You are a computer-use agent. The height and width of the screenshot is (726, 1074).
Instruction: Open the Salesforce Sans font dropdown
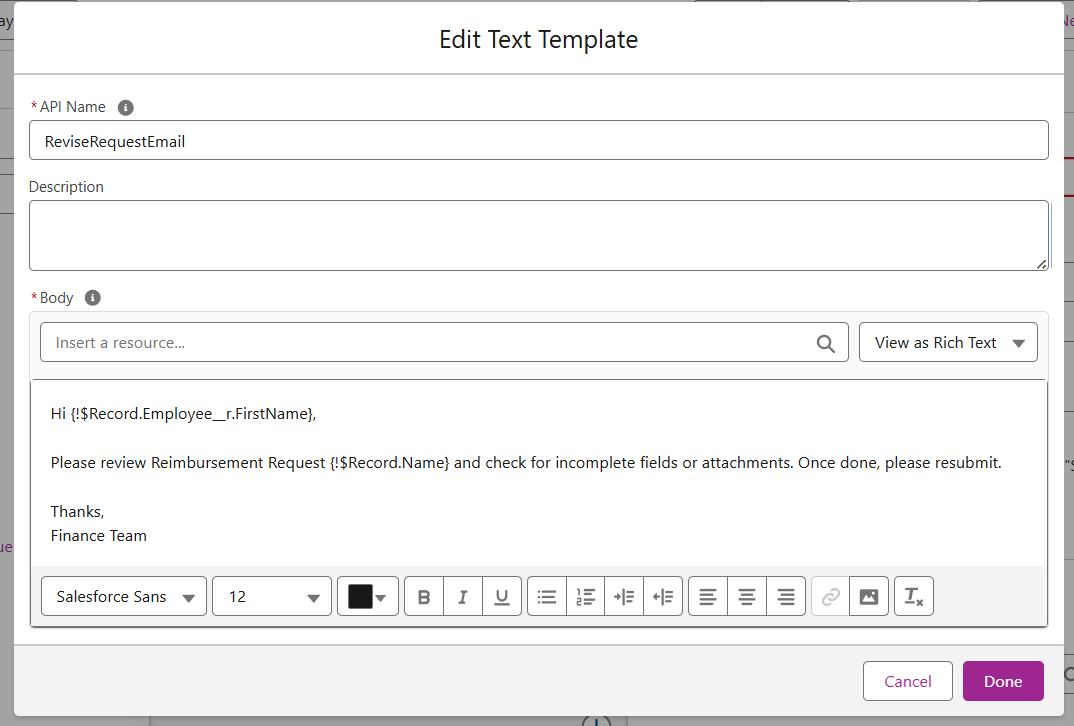(x=124, y=597)
